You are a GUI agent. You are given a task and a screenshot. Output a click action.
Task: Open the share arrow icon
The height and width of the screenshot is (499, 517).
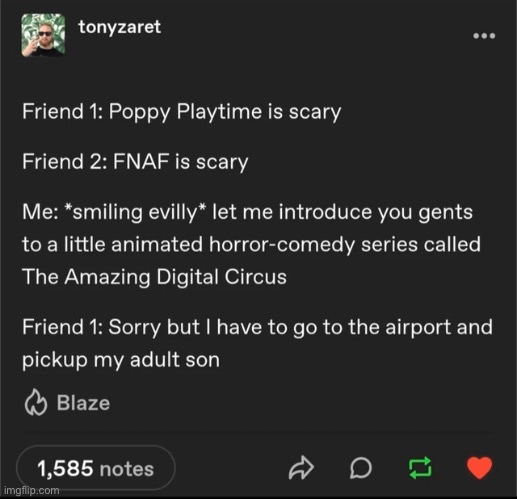click(x=301, y=468)
